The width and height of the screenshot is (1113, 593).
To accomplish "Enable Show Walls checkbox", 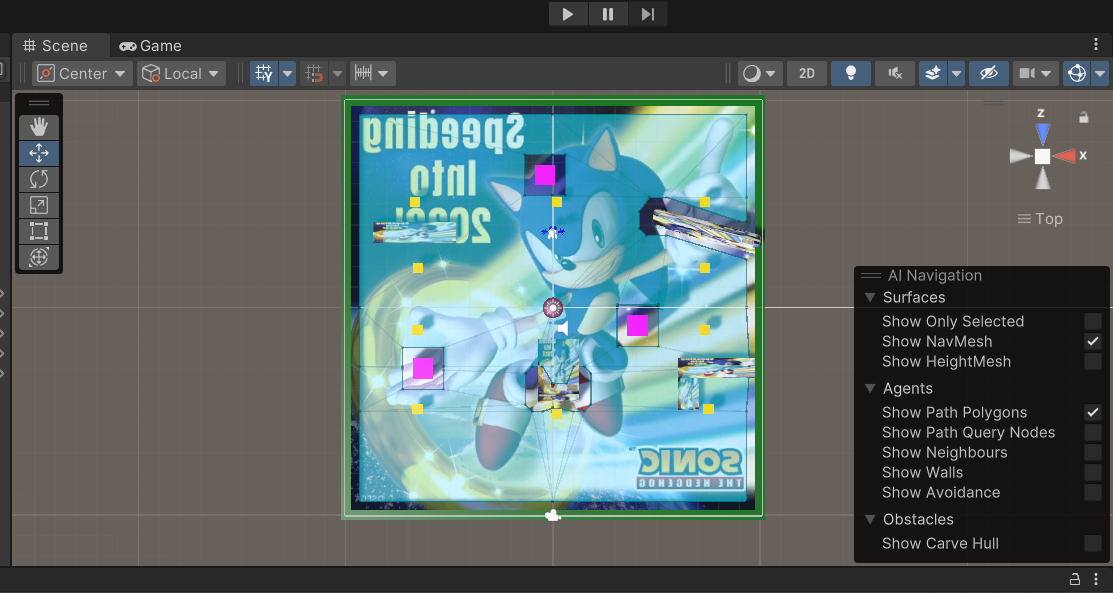I will (1093, 472).
